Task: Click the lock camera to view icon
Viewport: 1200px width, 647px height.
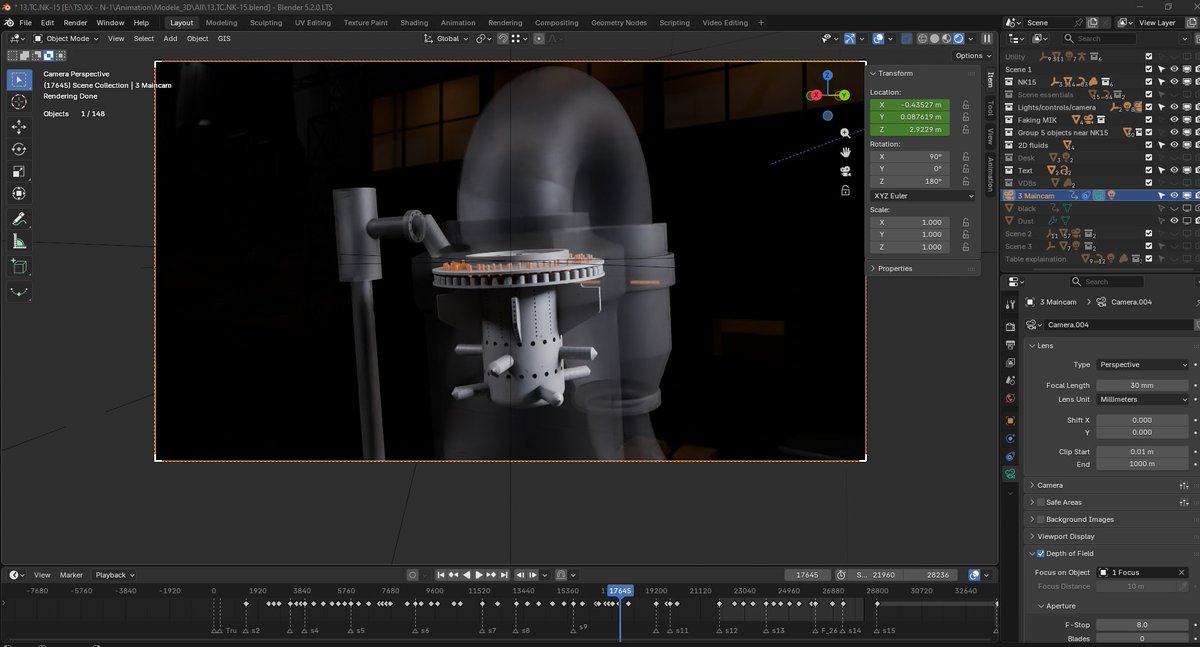Action: click(x=845, y=190)
